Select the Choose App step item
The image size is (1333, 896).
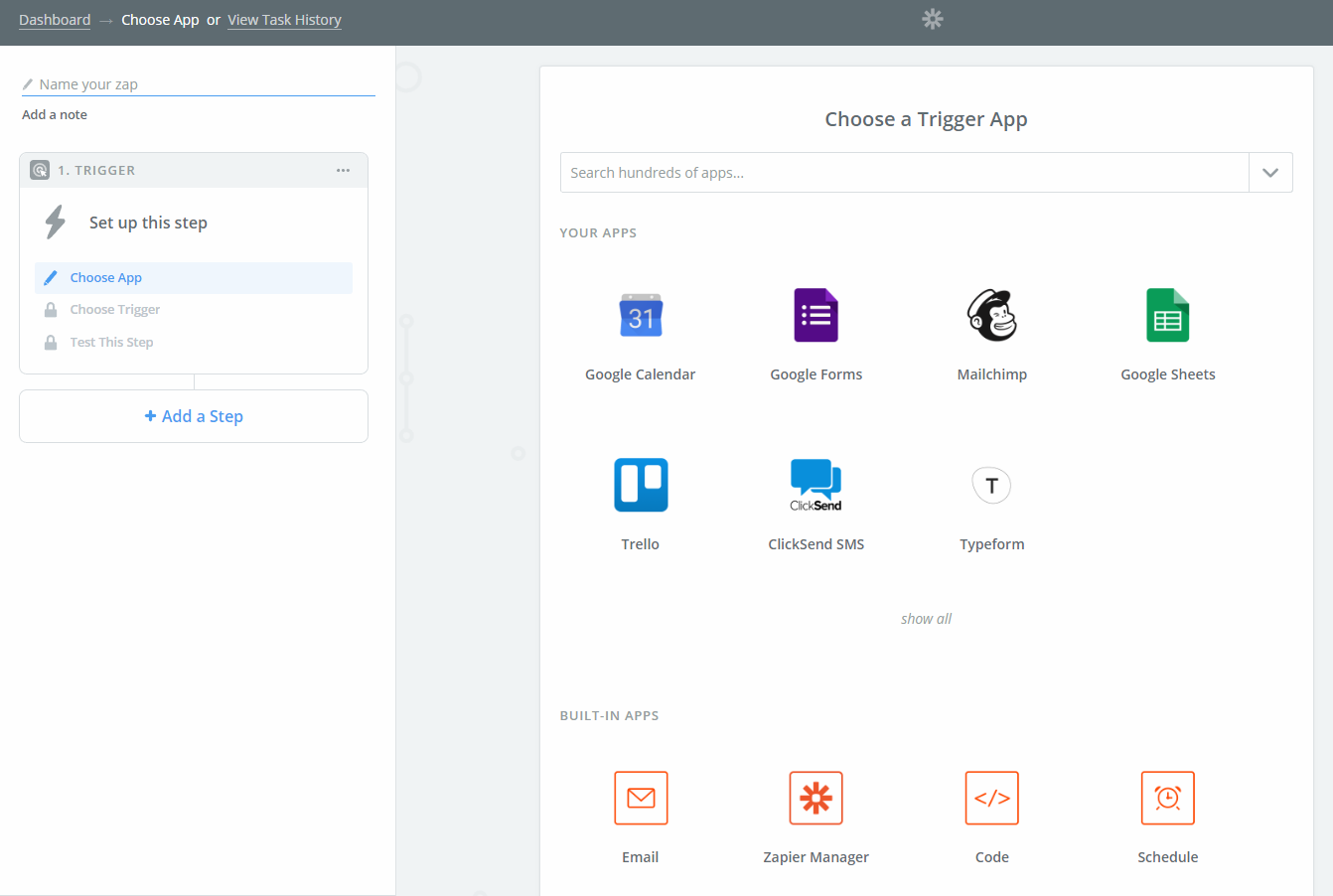point(106,278)
